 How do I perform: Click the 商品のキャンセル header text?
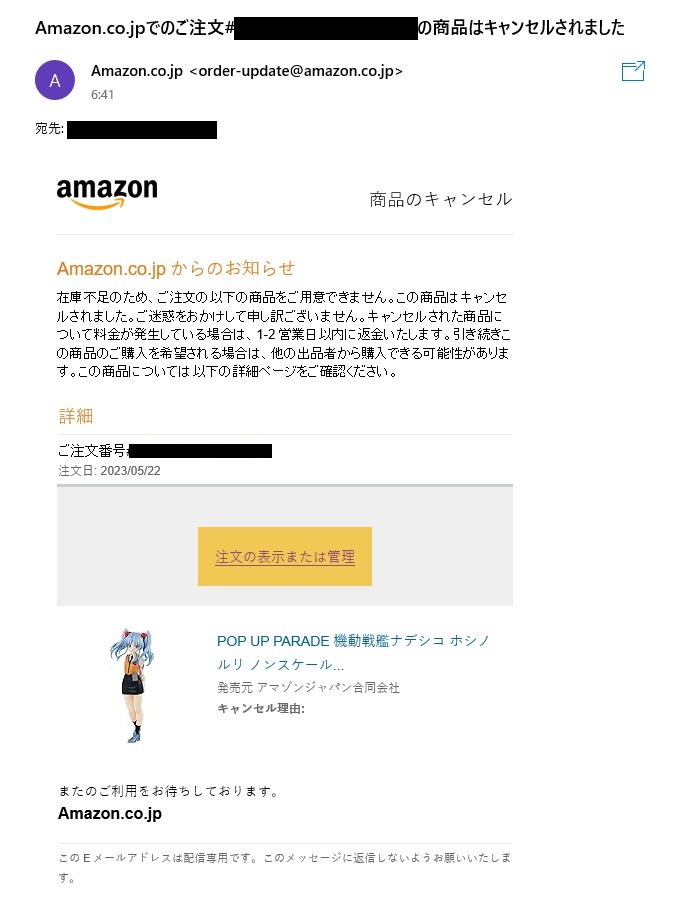[x=441, y=200]
